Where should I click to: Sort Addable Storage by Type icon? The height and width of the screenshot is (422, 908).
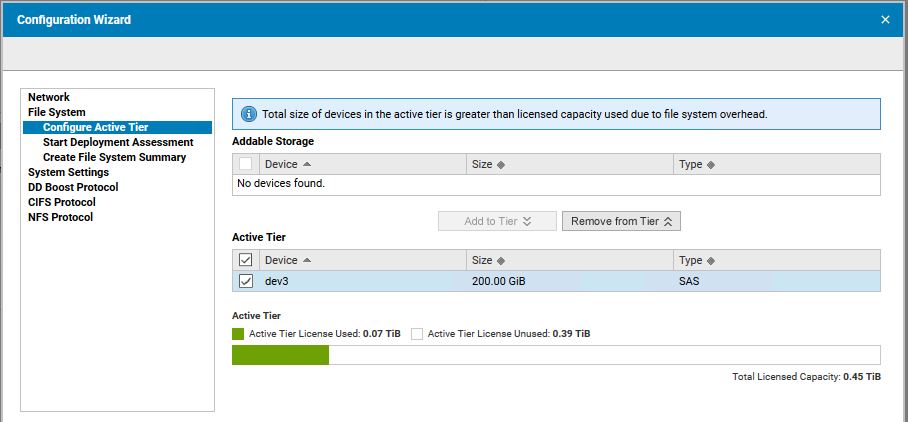pos(711,165)
